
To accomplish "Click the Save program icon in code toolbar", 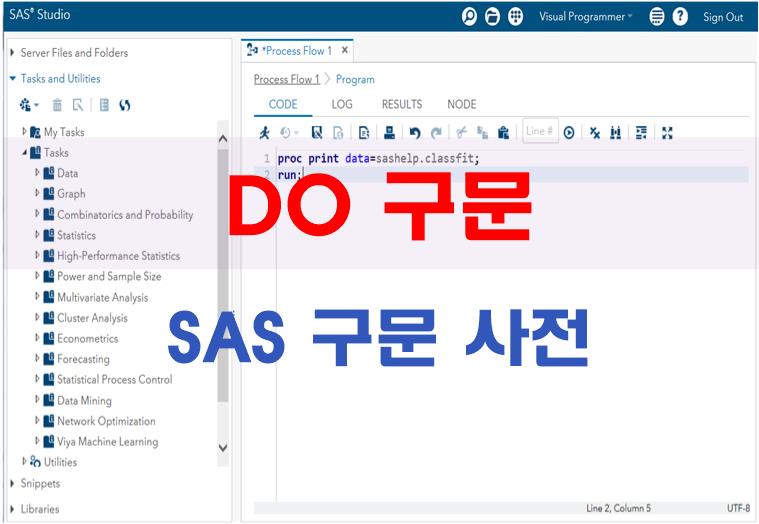I will [317, 132].
